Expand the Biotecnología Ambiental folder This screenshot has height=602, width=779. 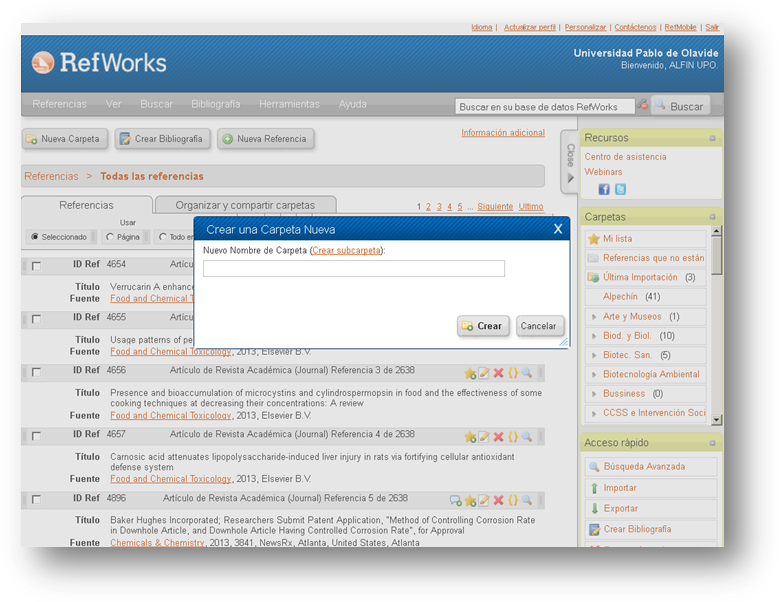pos(594,375)
